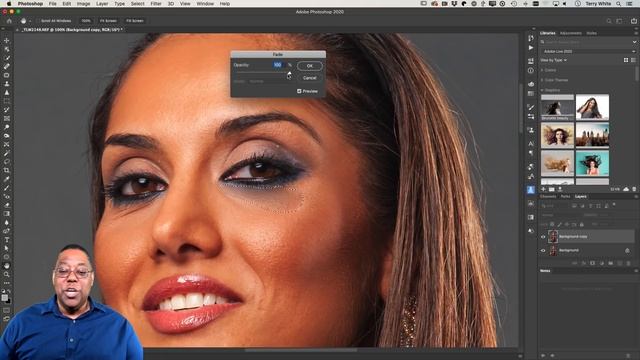Open the History panel icon

531,38
